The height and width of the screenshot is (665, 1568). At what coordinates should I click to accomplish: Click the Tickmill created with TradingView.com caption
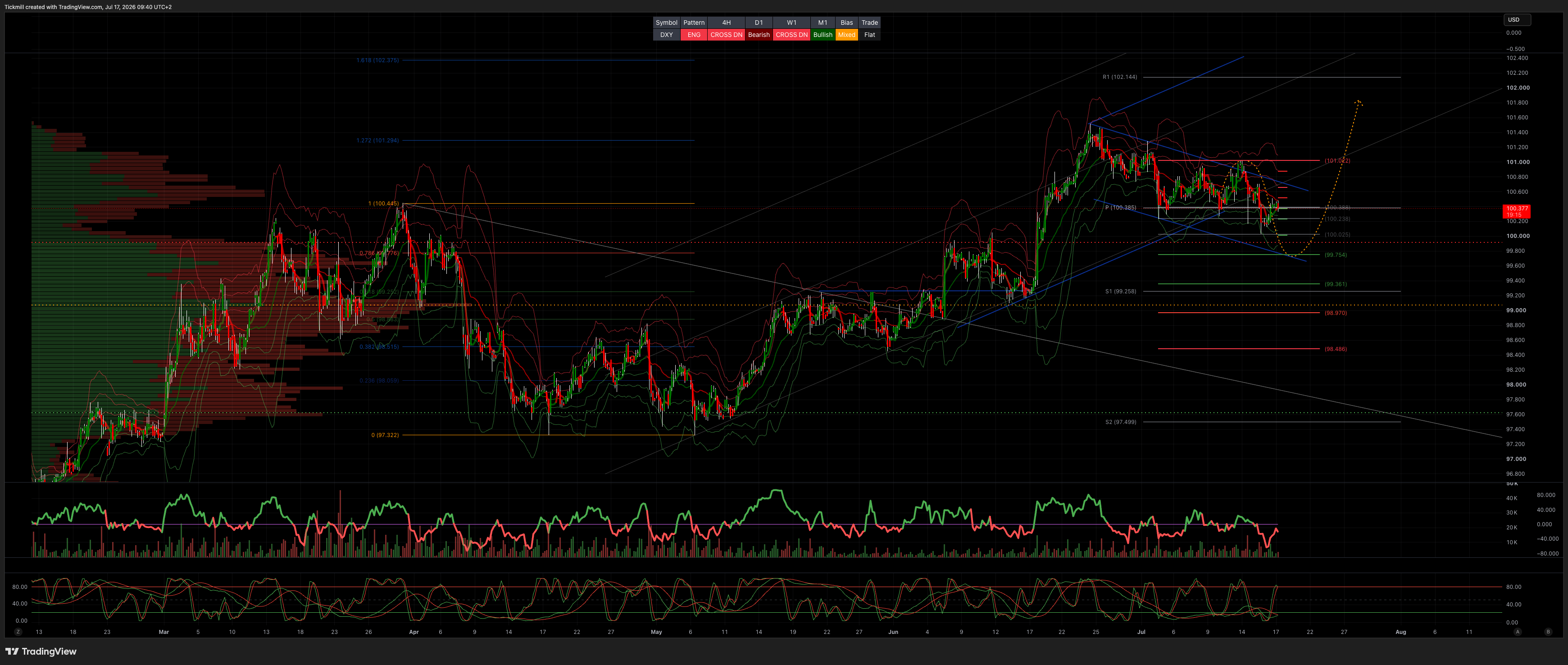tap(88, 7)
